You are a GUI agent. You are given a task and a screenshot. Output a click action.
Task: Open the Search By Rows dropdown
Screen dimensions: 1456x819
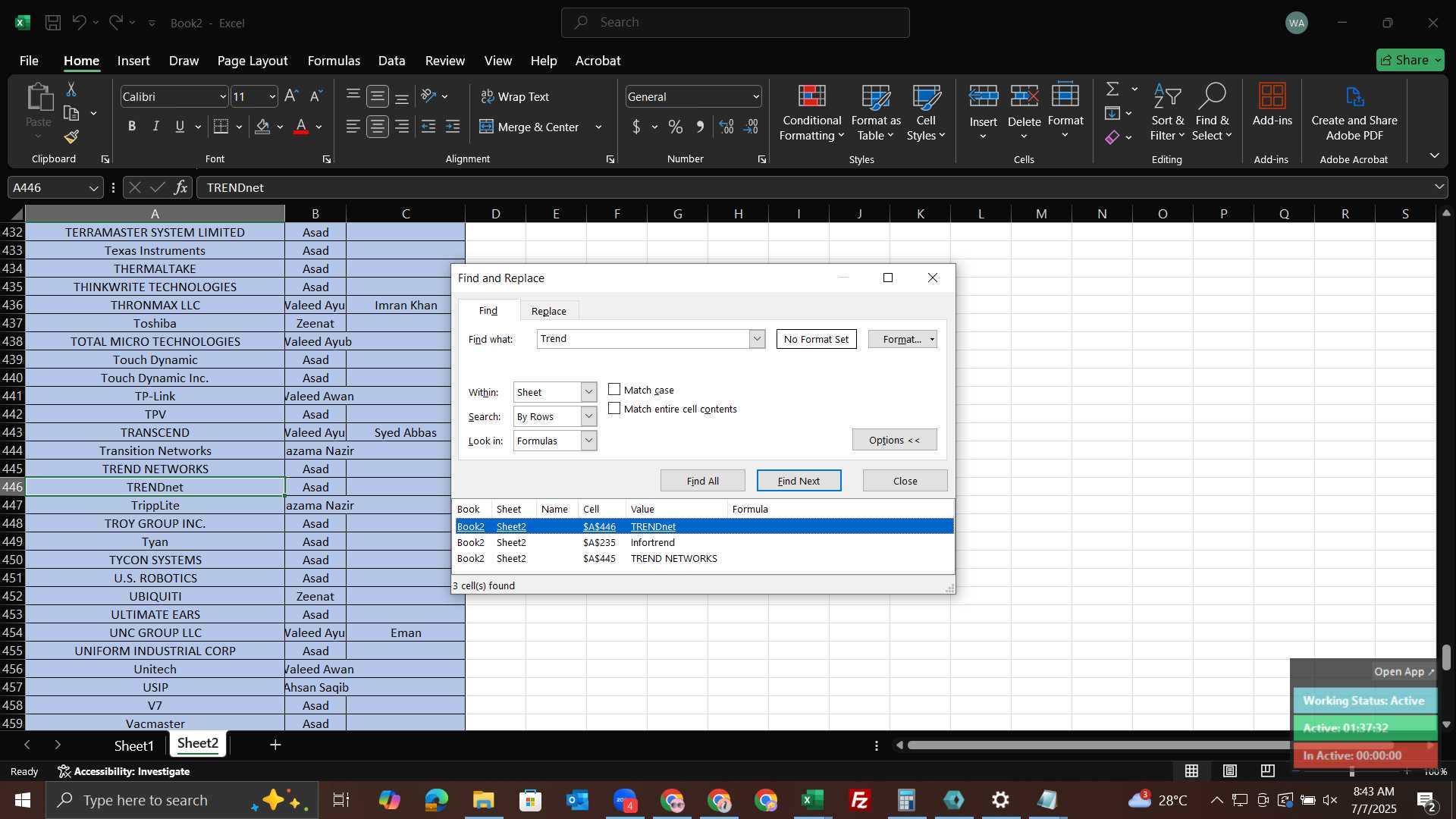(588, 416)
